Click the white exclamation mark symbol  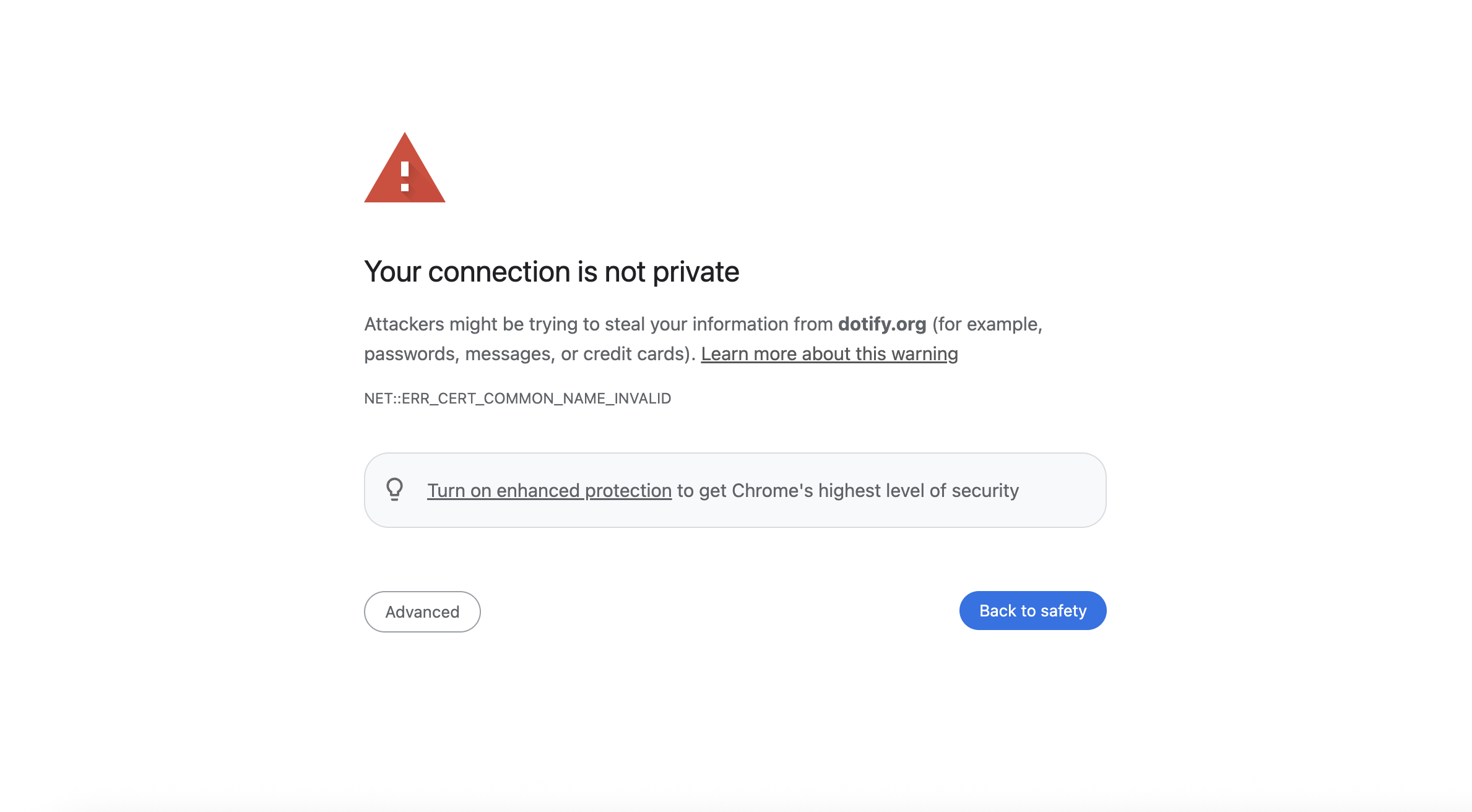point(405,176)
